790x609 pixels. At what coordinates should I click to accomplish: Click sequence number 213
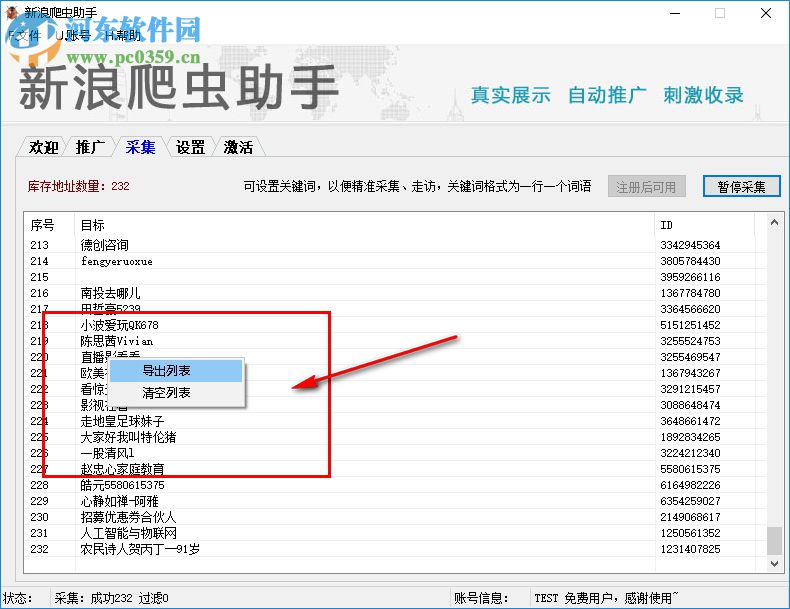coord(39,245)
